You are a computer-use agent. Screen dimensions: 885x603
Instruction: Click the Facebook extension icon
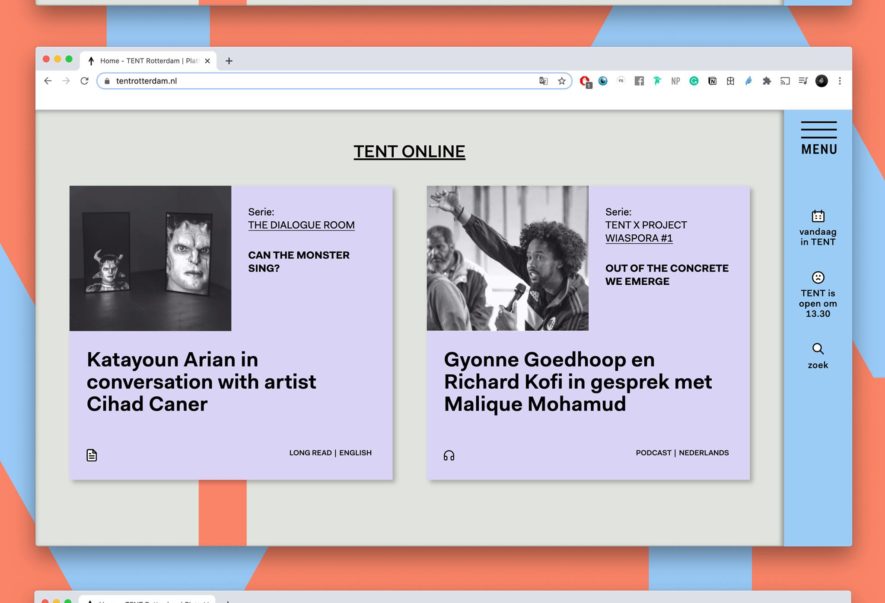[639, 81]
